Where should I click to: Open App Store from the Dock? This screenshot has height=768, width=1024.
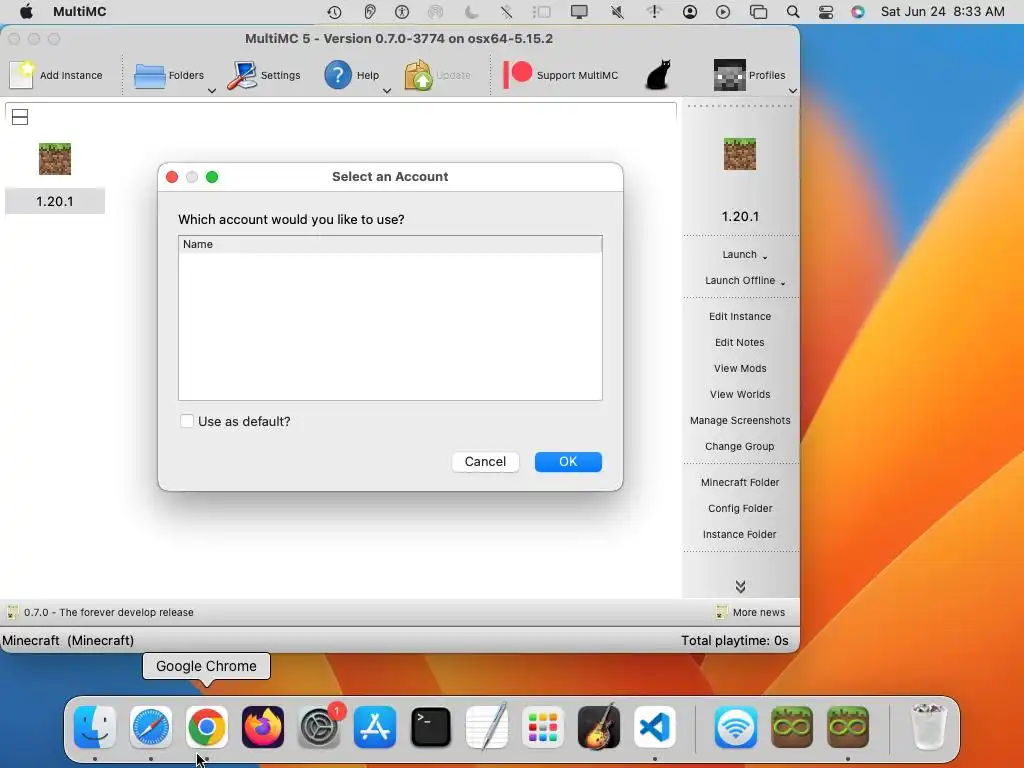375,727
